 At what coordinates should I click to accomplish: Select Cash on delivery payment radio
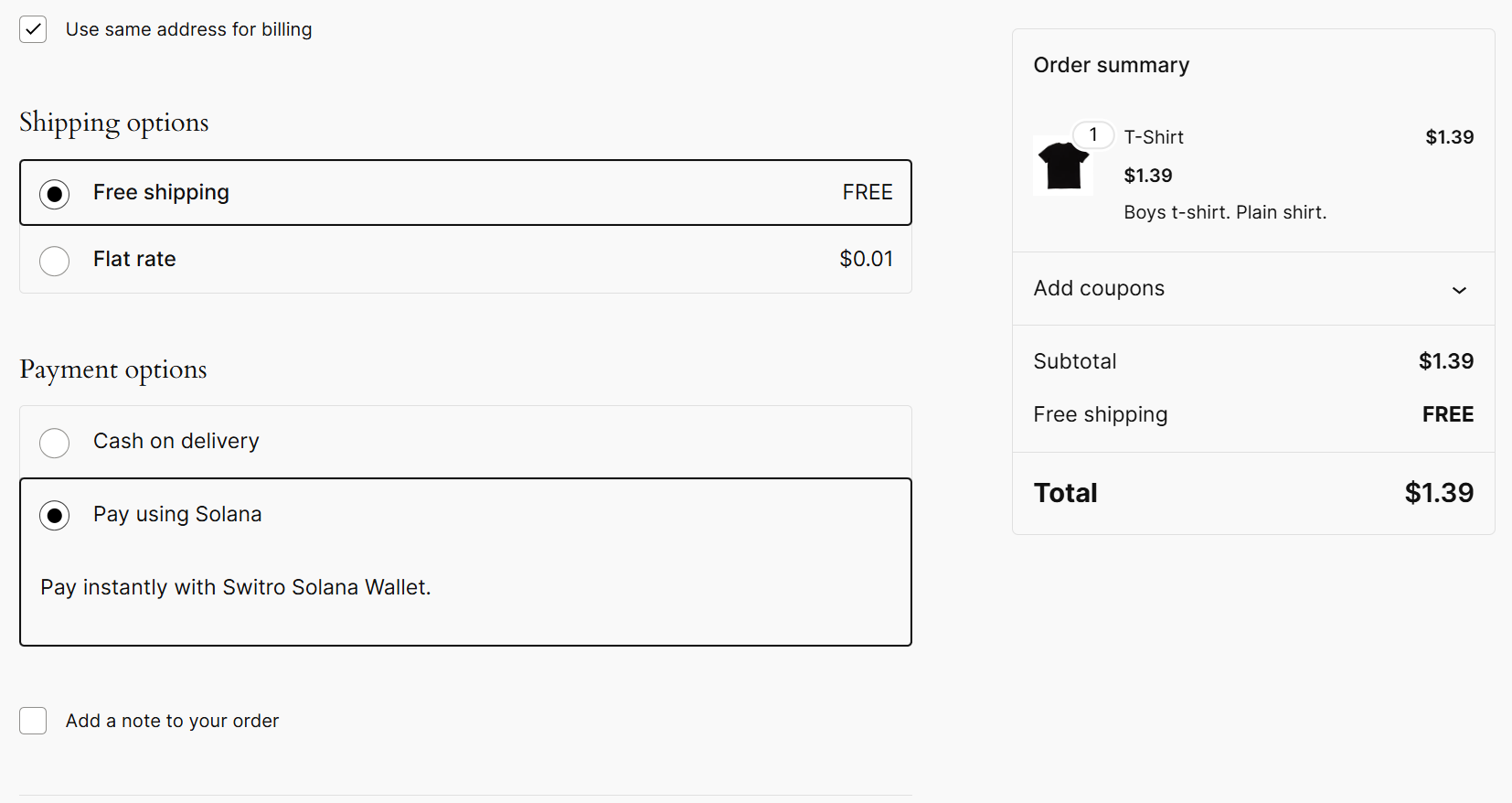click(x=55, y=443)
